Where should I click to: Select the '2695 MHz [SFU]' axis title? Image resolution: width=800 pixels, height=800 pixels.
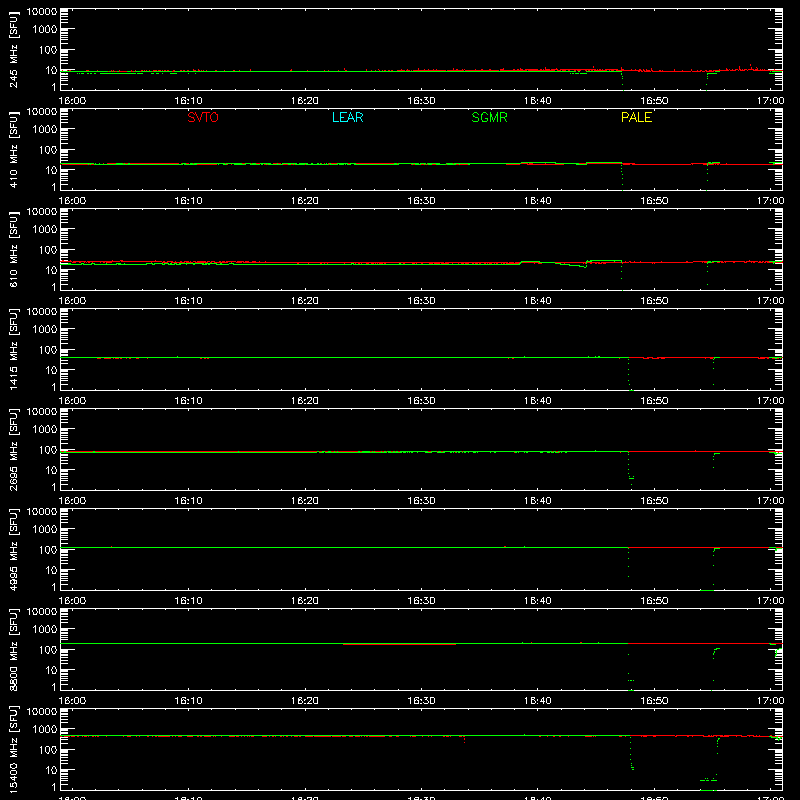(13, 449)
